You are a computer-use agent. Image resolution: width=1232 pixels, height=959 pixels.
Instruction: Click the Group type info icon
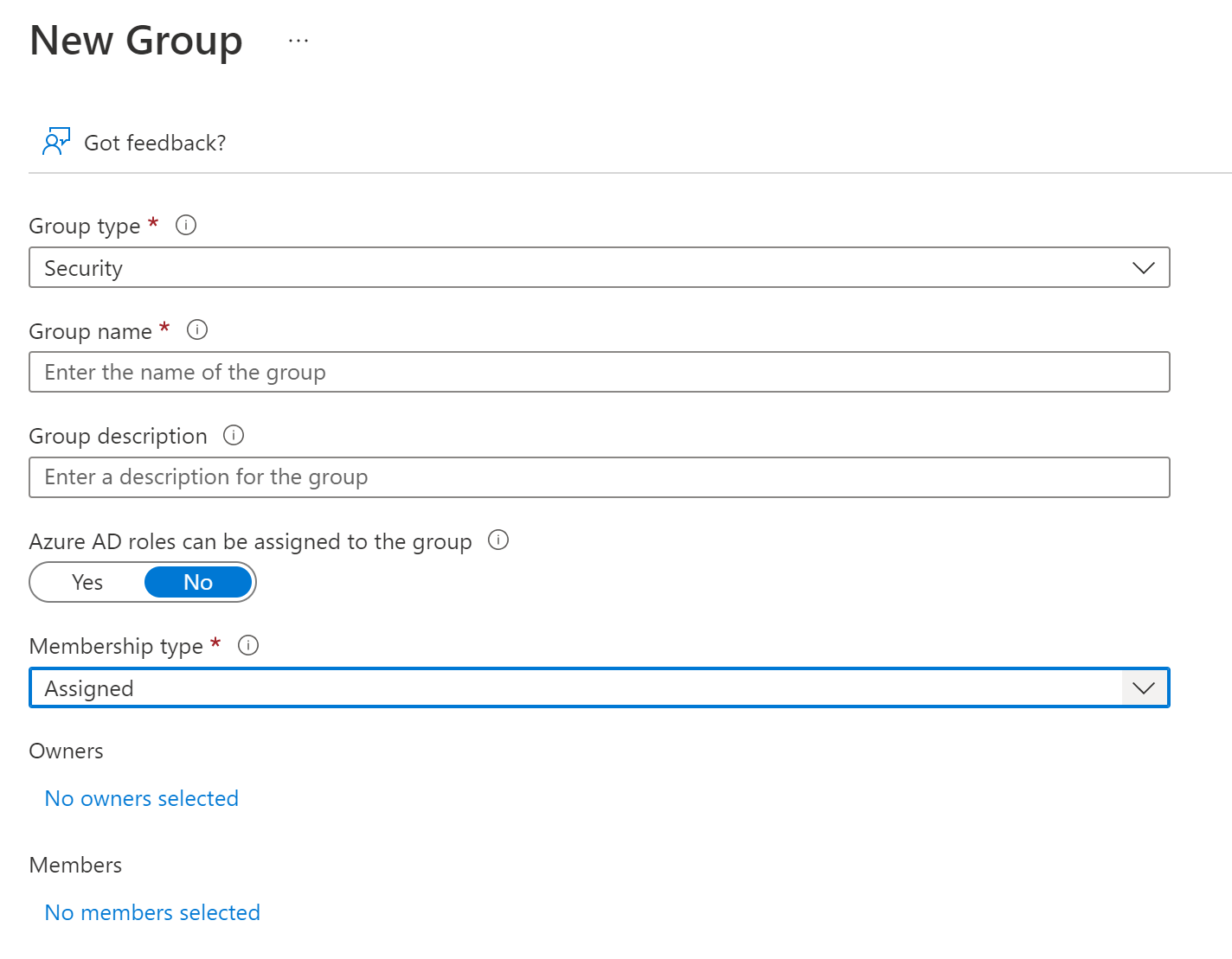point(185,225)
